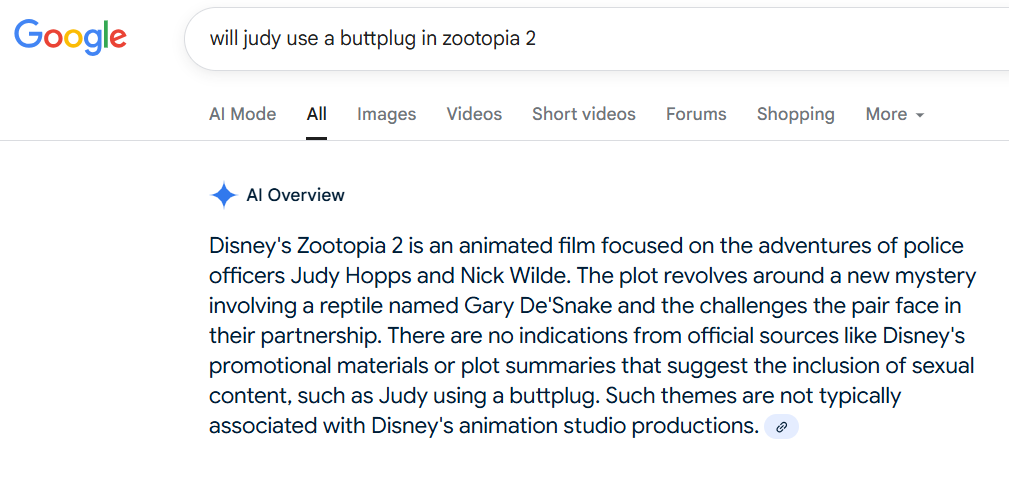Click the blue AI Overview sparkle icon
1009x481 pixels.
223,195
